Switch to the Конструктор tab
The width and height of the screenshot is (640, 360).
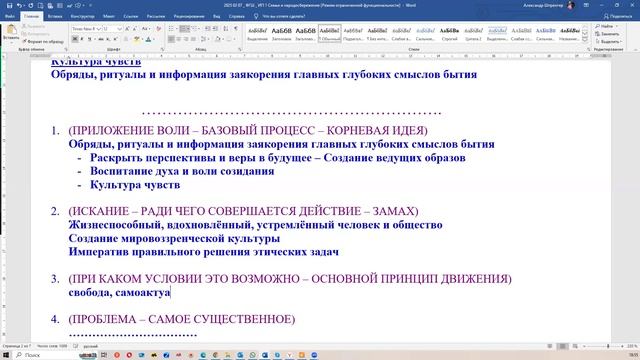tap(82, 16)
